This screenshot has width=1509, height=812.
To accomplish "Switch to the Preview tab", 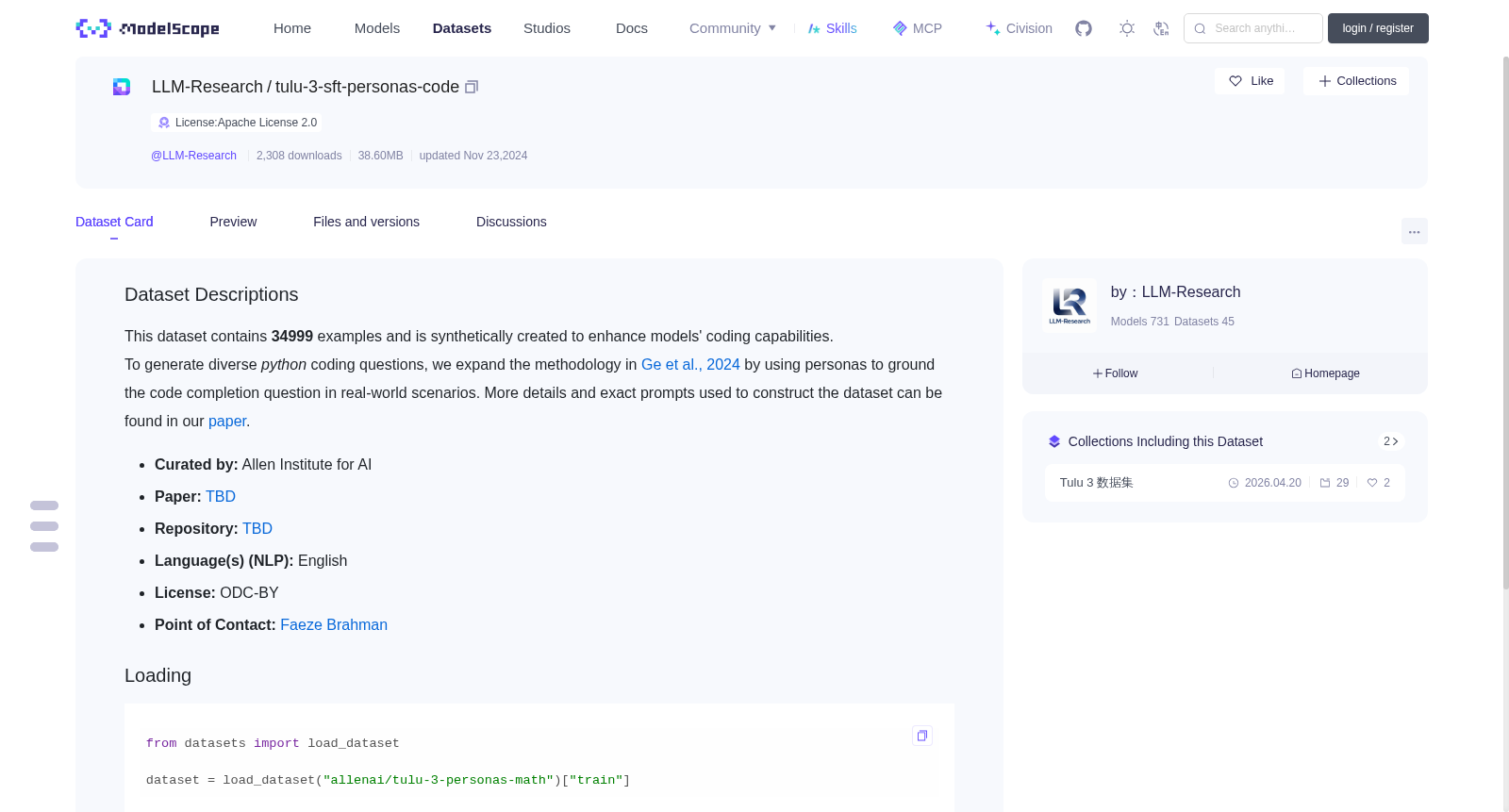I will coord(233,222).
